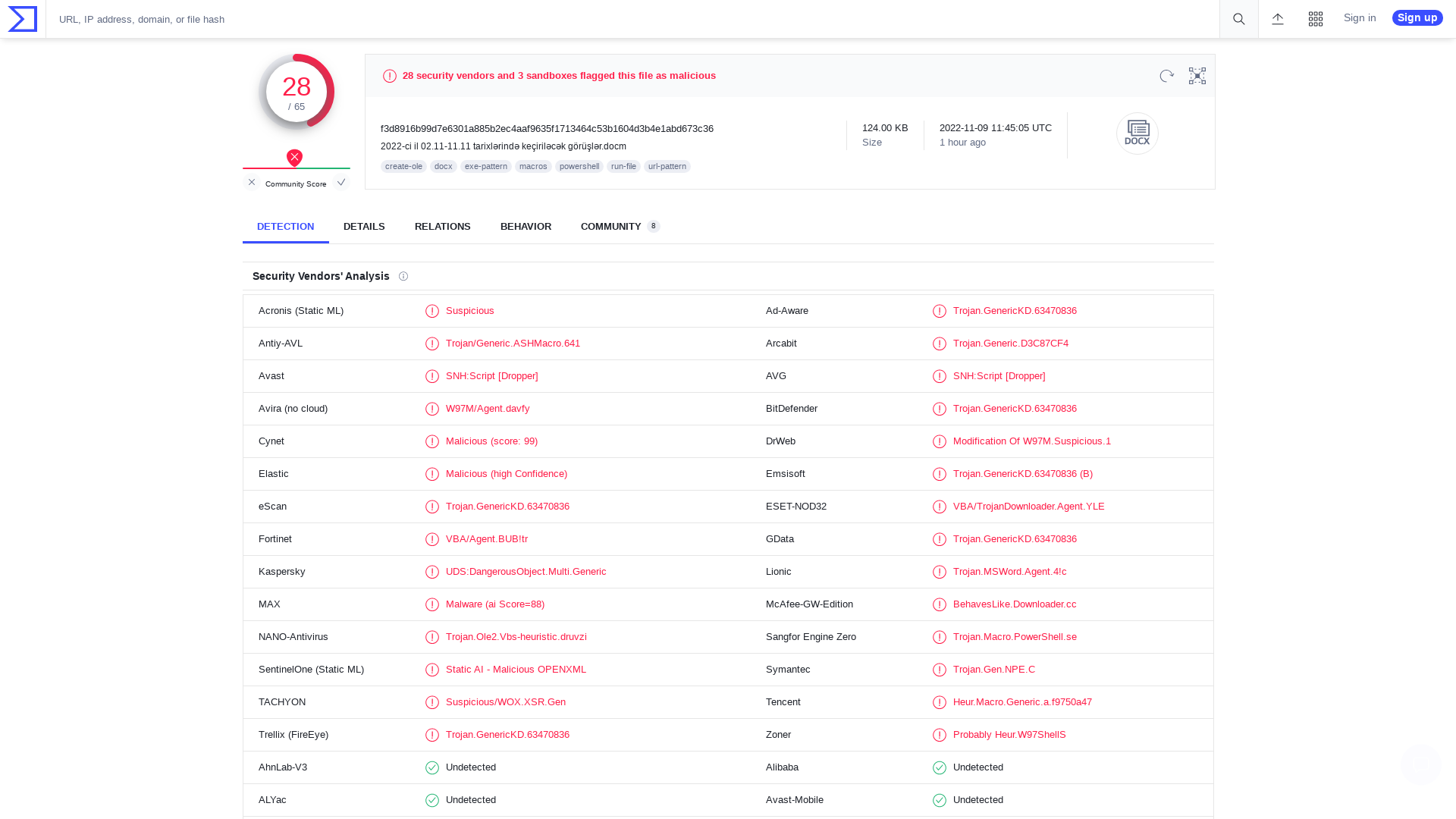
Task: Click the red alert icon in the malicious banner
Action: coord(389,76)
